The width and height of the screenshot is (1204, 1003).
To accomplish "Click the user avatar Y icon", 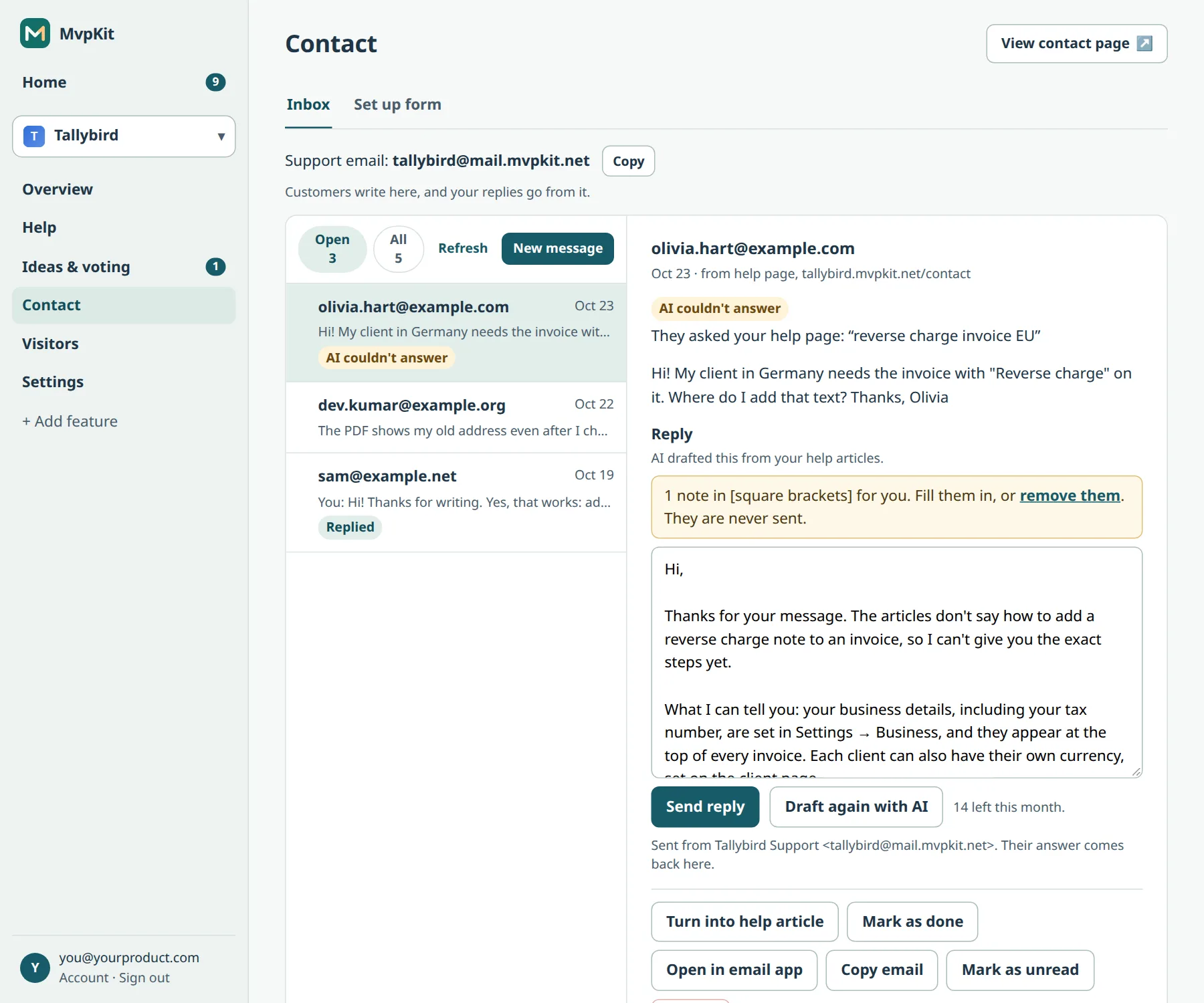I will (x=35, y=968).
